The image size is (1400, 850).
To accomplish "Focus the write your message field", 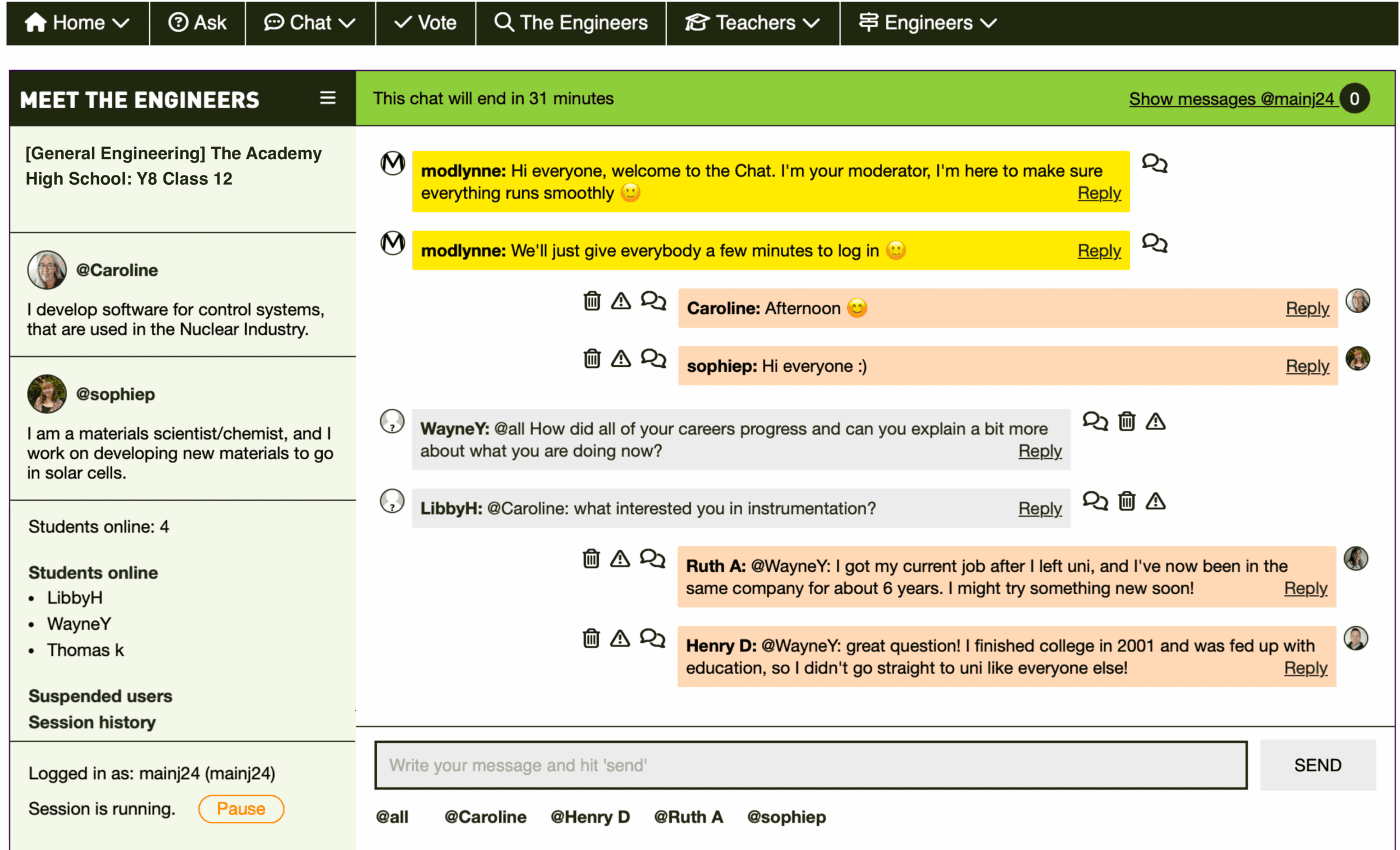I will (x=810, y=765).
